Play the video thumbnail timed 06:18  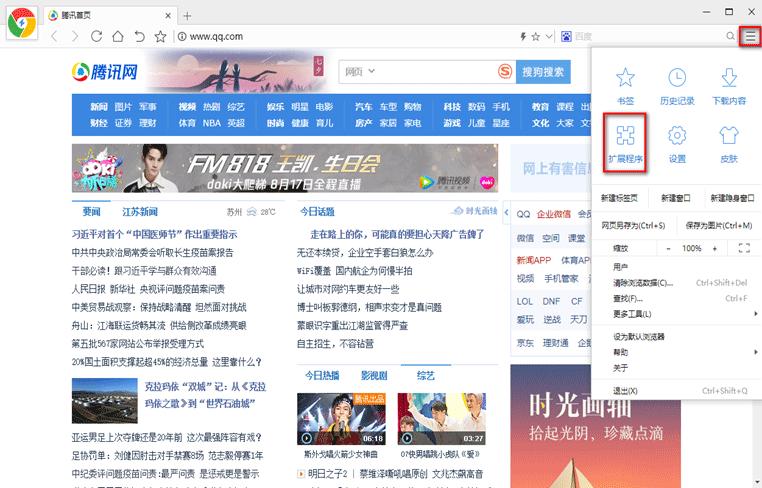[x=341, y=419]
